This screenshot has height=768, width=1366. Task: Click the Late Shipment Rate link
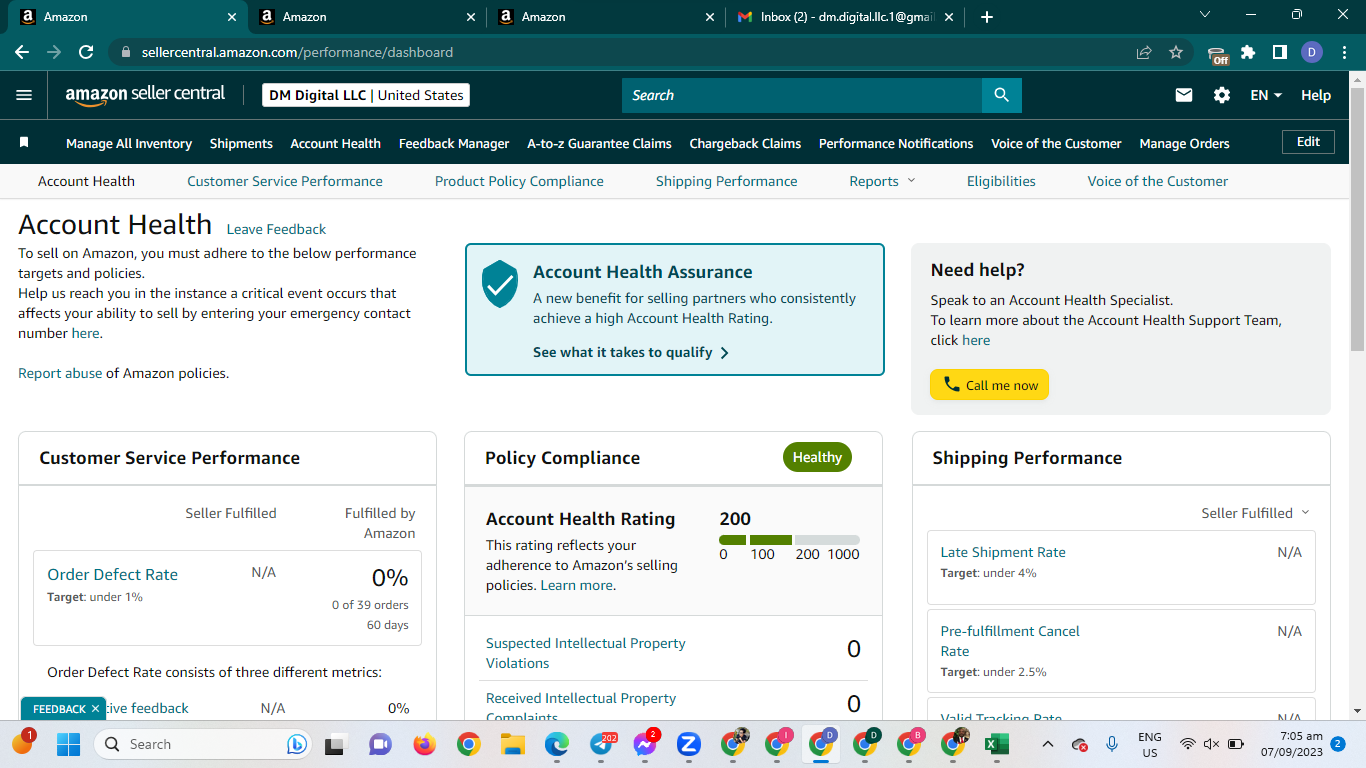[1003, 552]
